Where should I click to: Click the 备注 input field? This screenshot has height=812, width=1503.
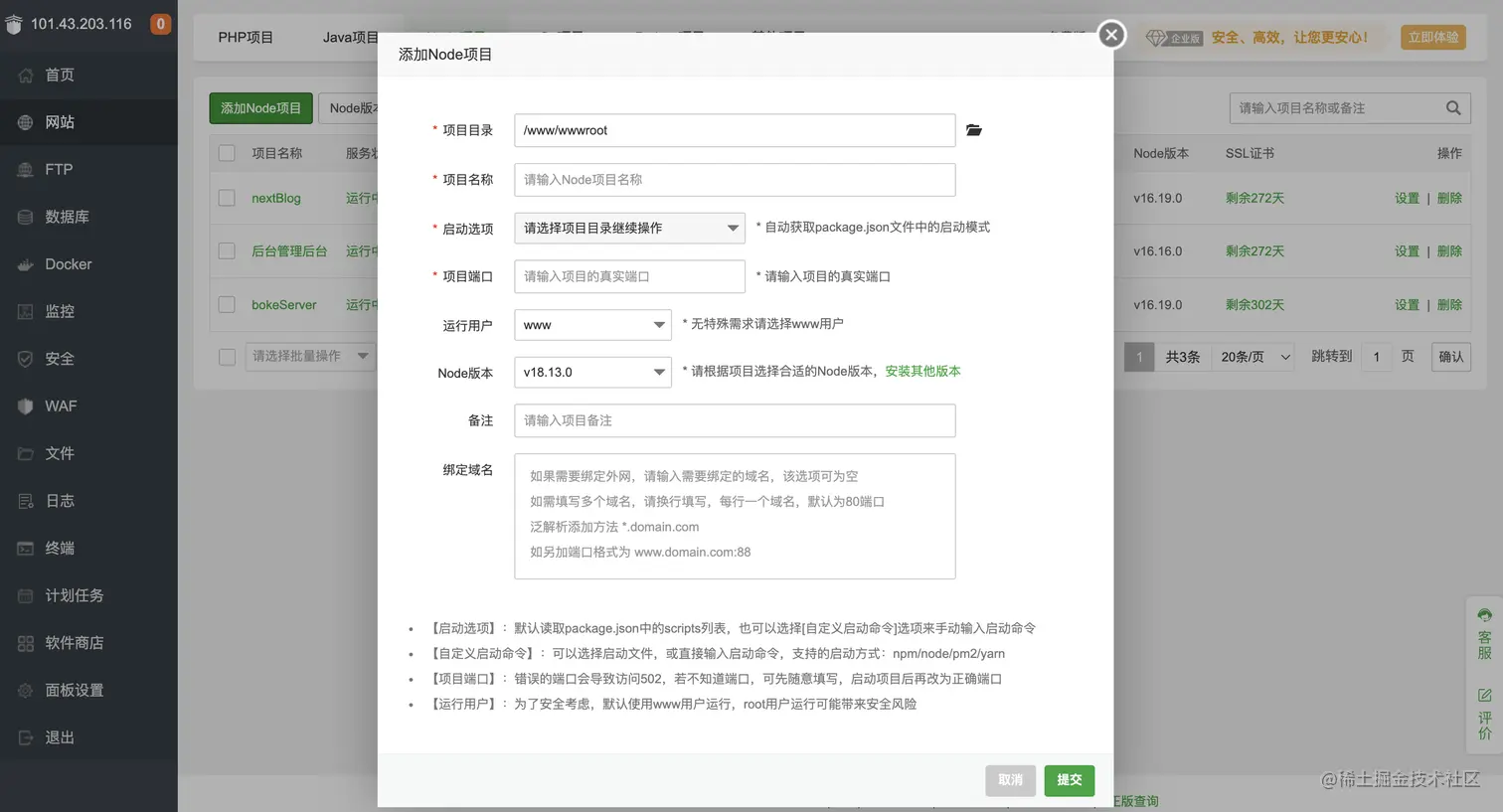point(735,420)
